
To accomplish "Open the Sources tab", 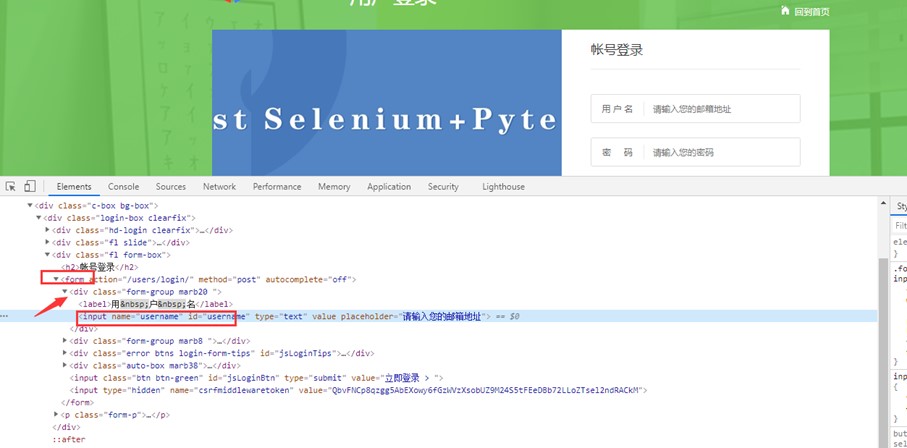I will point(171,186).
